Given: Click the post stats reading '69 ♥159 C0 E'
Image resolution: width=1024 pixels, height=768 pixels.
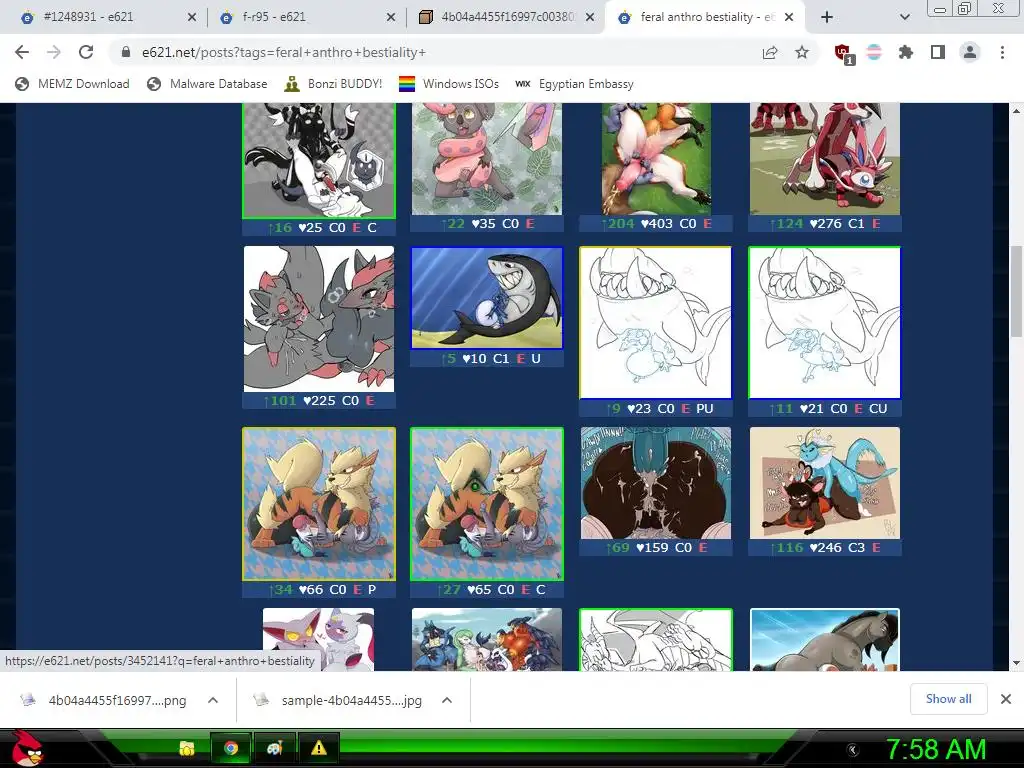Looking at the screenshot, I should point(656,547).
